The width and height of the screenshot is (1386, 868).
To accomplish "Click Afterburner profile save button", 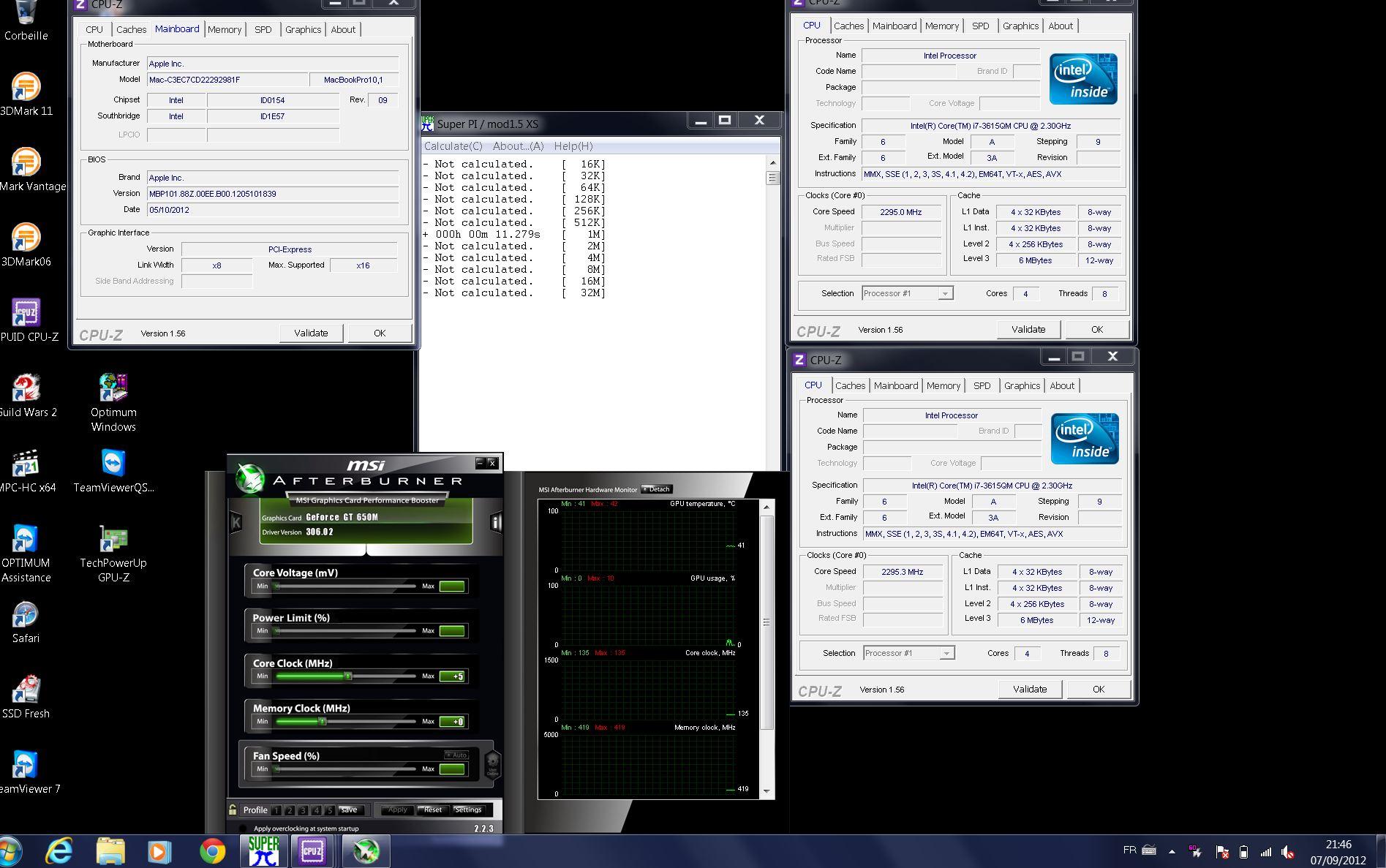I will coord(350,809).
